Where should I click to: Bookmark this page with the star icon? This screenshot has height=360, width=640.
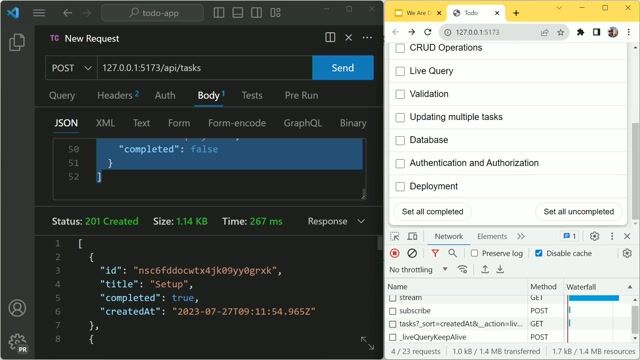point(560,32)
